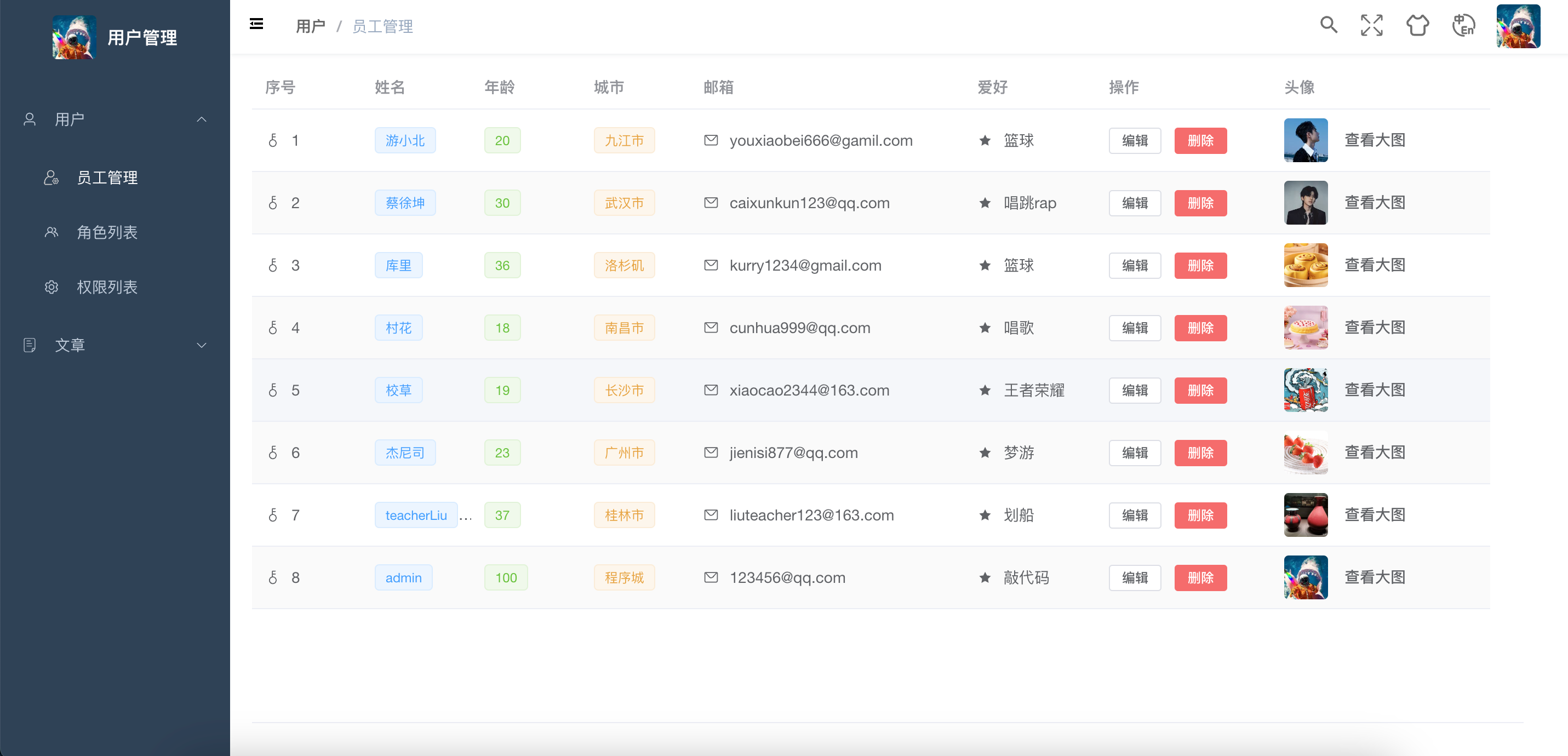Select 员工管理 in the sidebar
This screenshot has height=756, width=1568.
point(107,177)
